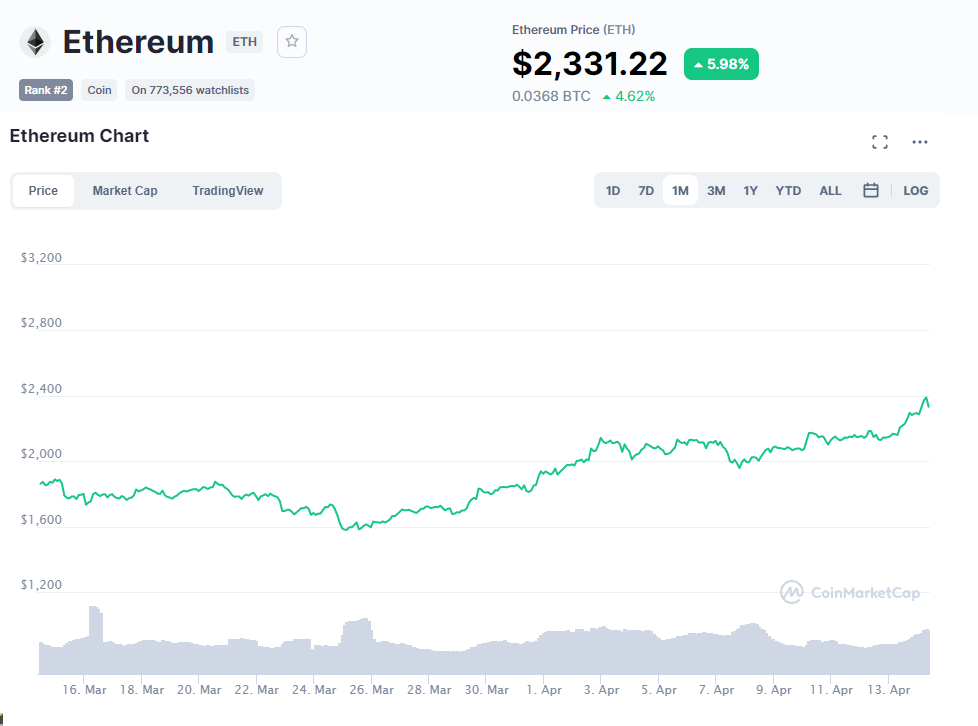Click the $3,200 axis label

(x=41, y=258)
